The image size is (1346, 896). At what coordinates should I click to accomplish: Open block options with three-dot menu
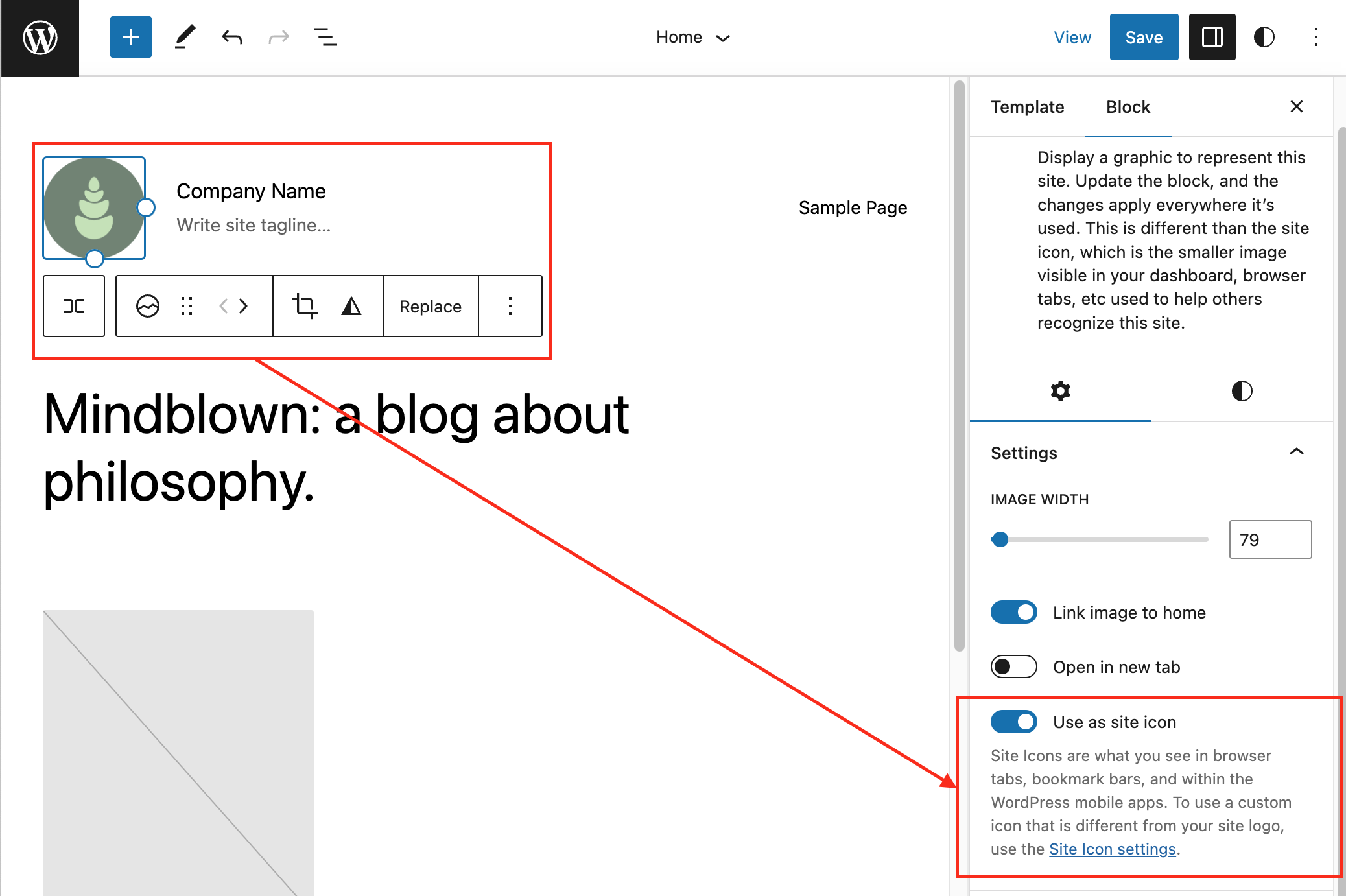[510, 306]
